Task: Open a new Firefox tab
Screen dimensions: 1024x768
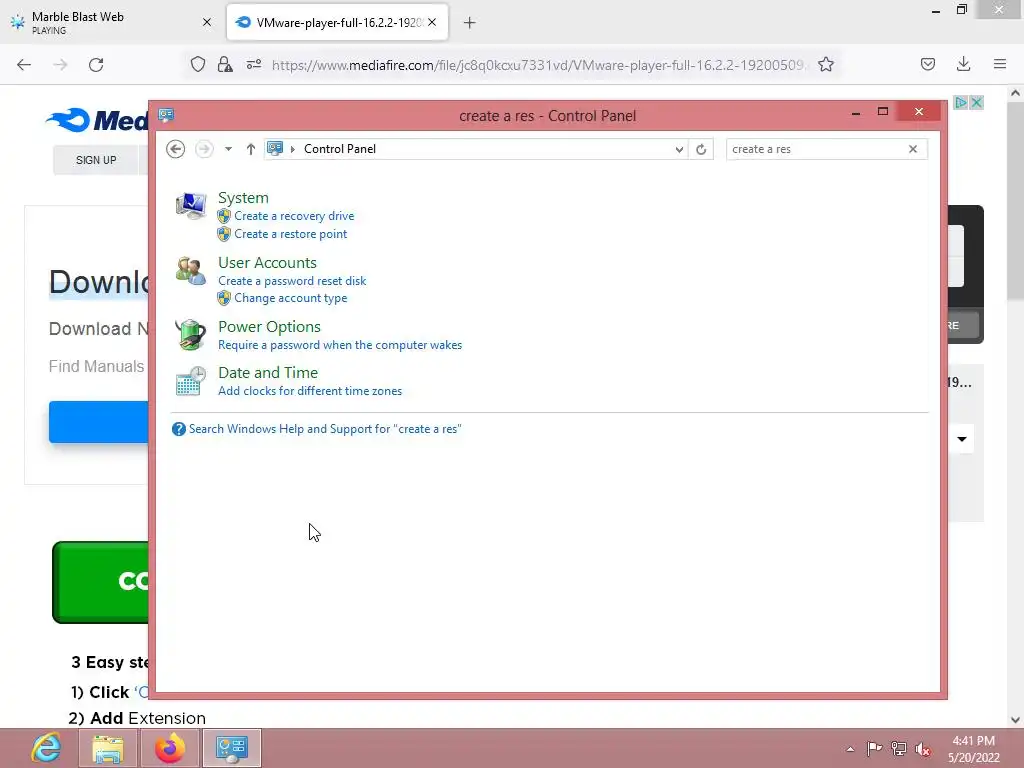Action: [469, 23]
